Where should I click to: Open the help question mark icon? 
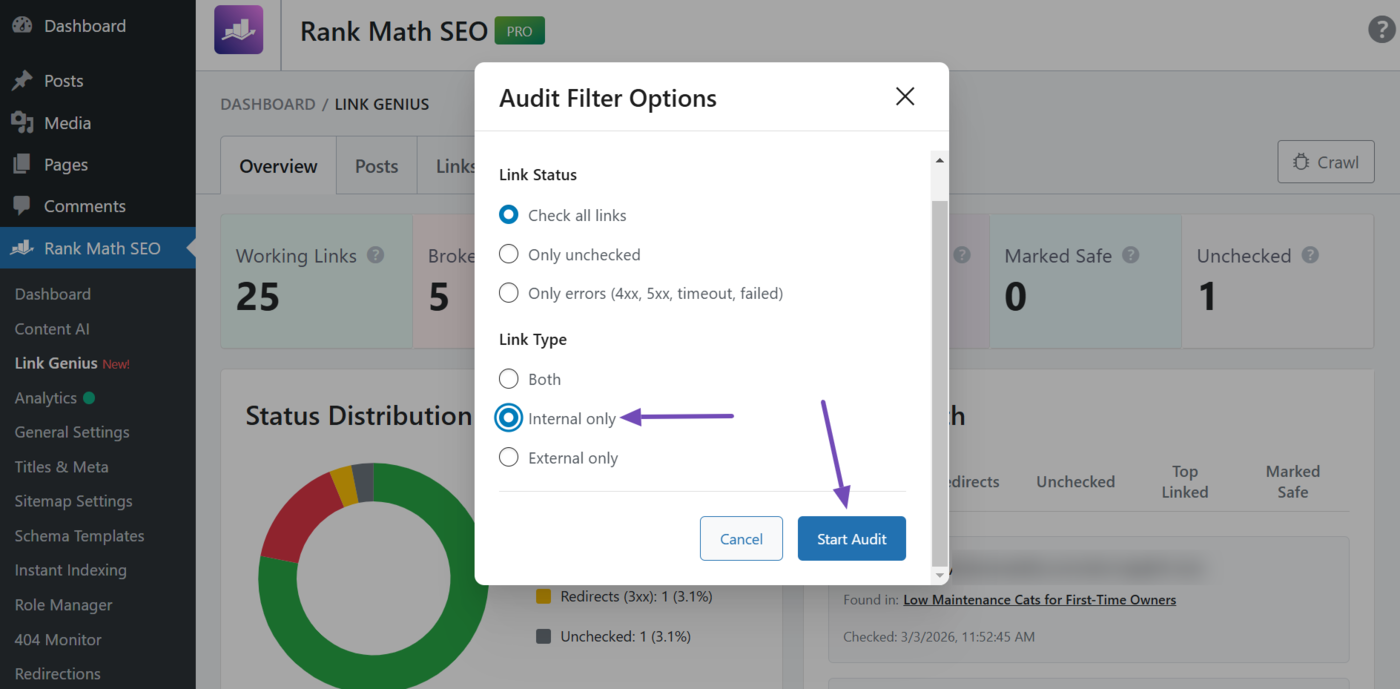[x=1380, y=30]
